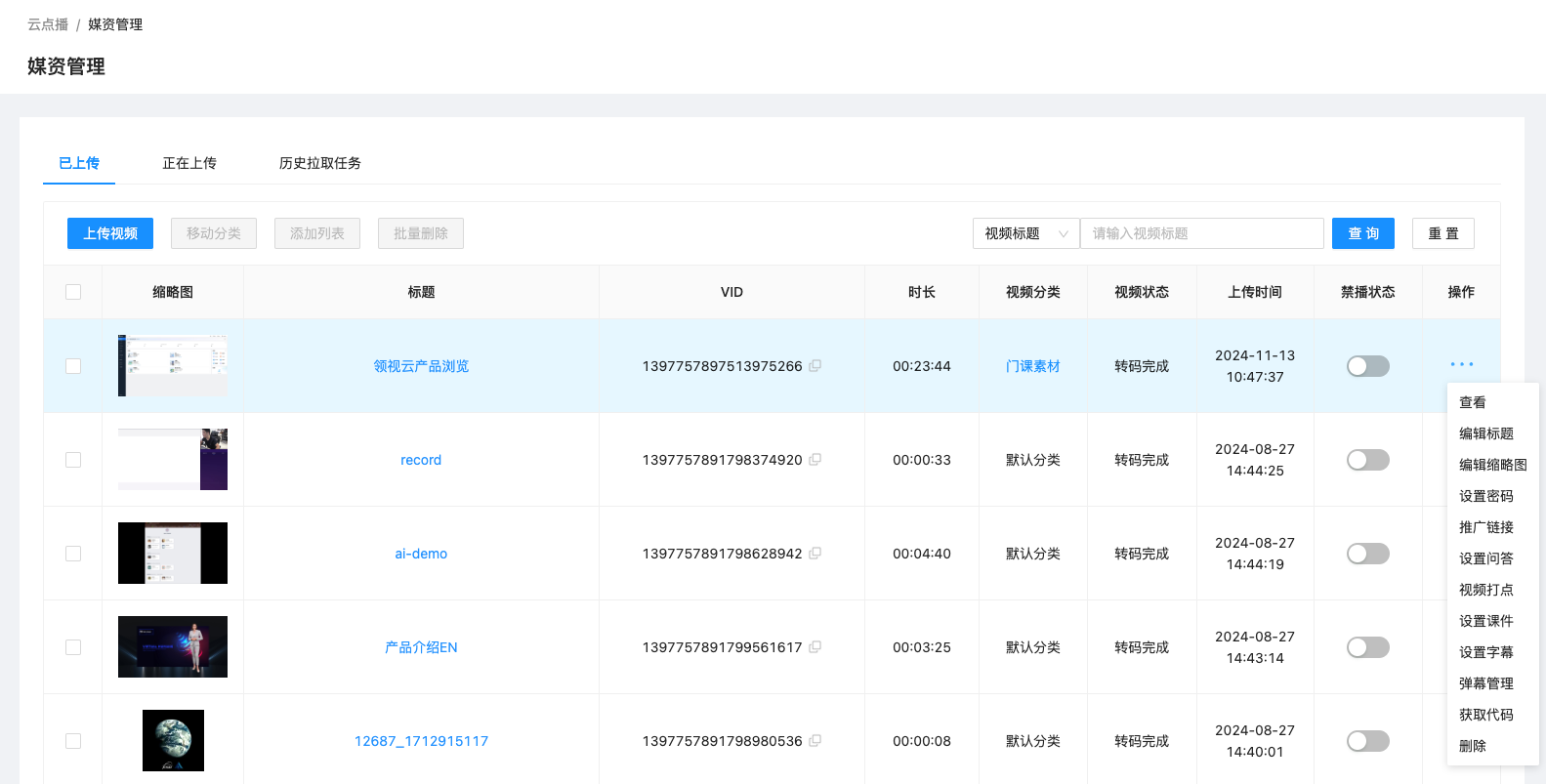Check the select-all checkbox in table header

coord(73,292)
